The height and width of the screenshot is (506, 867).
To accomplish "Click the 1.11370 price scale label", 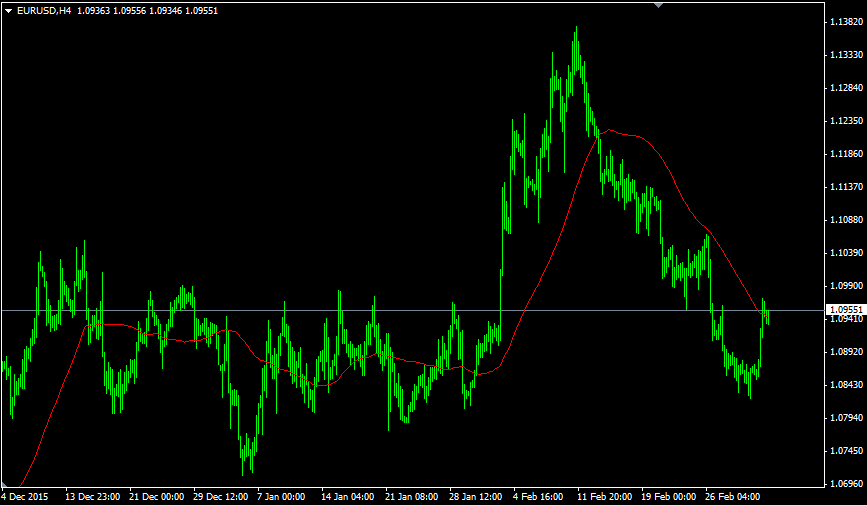I will [x=847, y=187].
